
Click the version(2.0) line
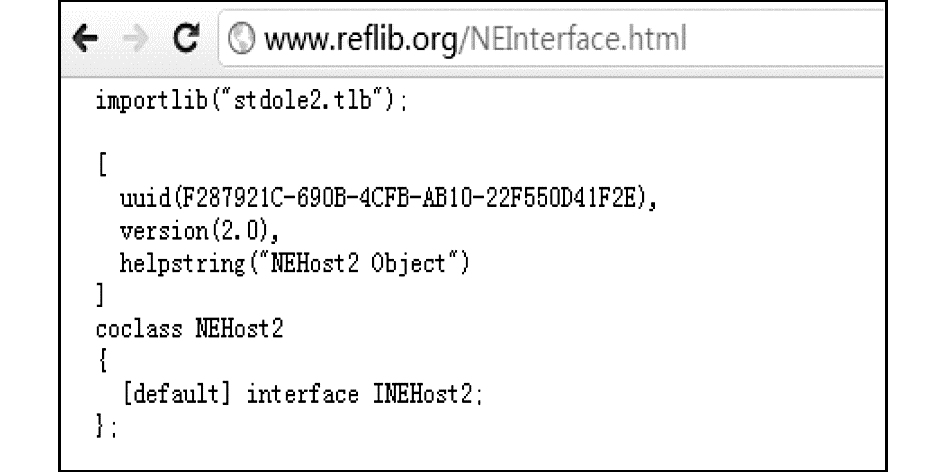[199, 231]
